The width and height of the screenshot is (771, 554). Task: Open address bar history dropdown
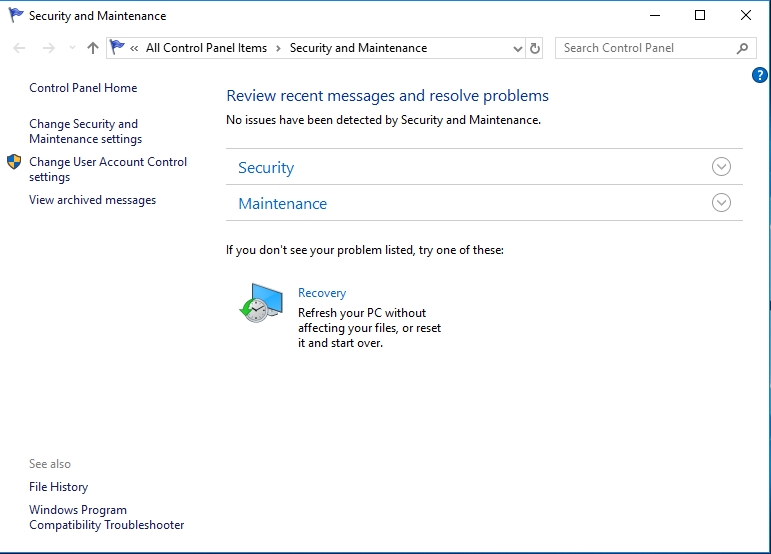517,48
